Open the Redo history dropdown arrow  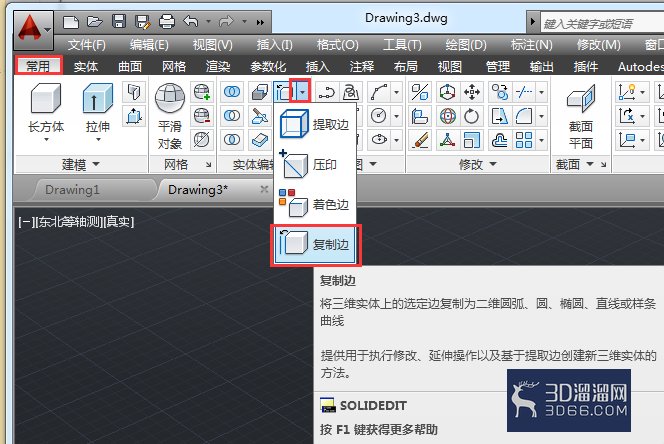point(244,21)
